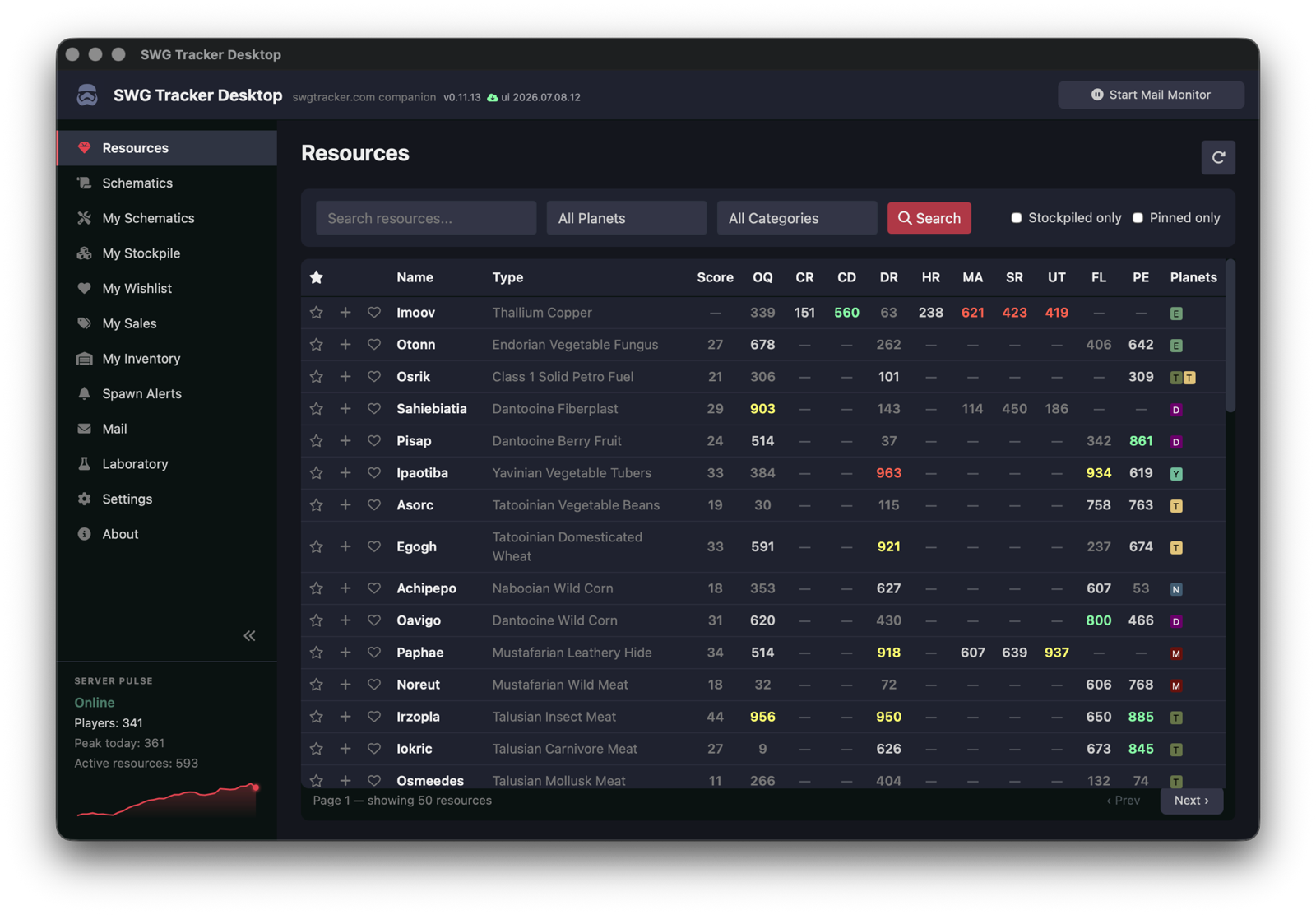Sort by Type column header
Screen dimensions: 1316x915
[x=507, y=277]
